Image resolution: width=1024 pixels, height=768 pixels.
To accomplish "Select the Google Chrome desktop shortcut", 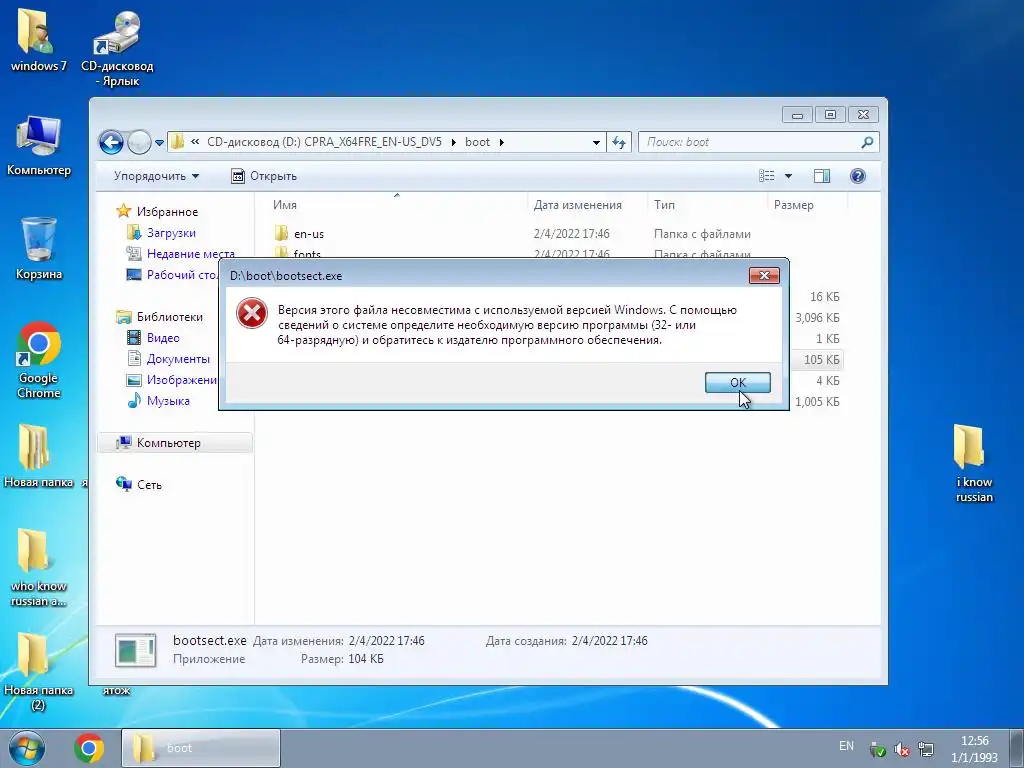I will pyautogui.click(x=39, y=360).
